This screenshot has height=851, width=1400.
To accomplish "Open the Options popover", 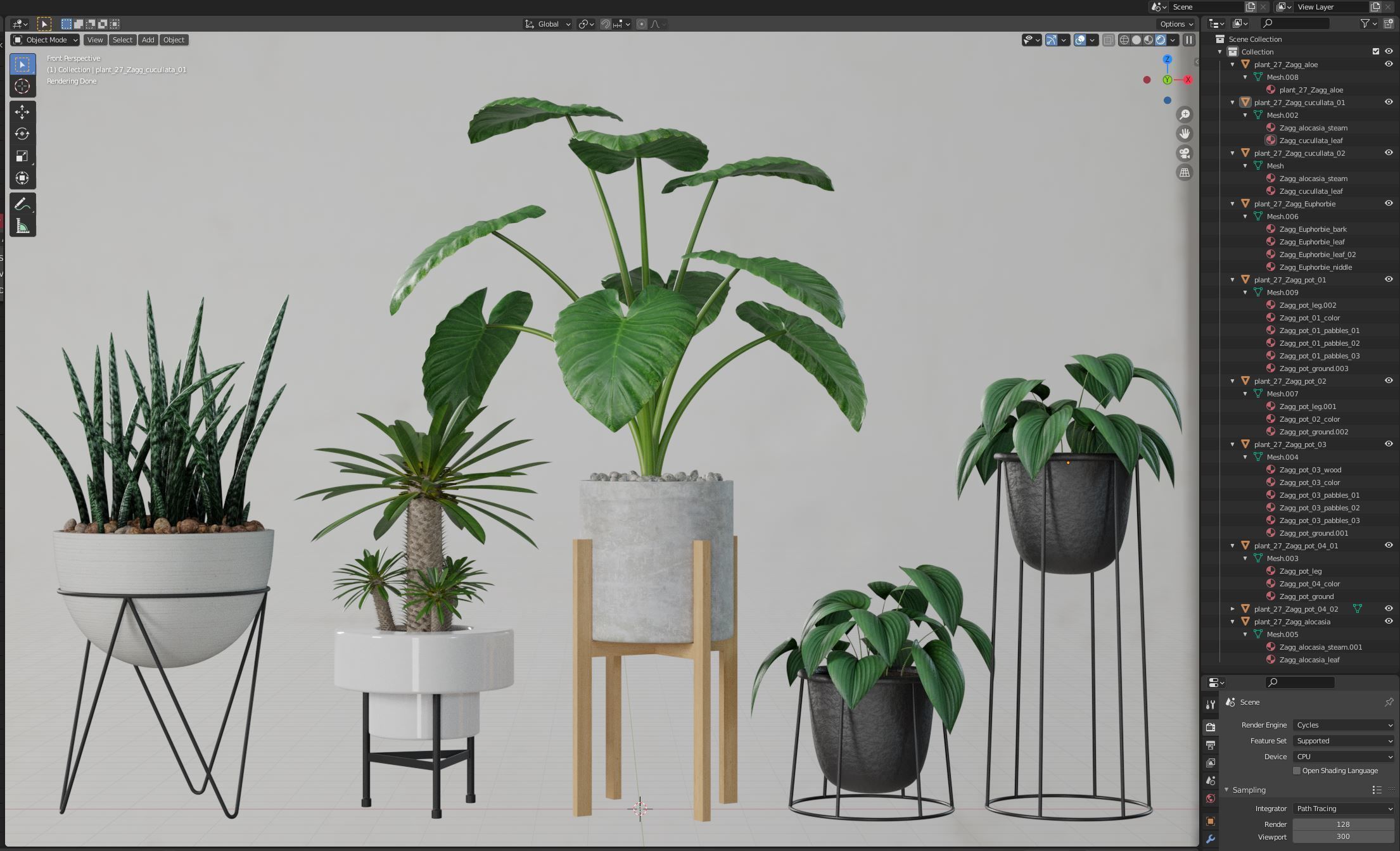I will click(x=1176, y=24).
